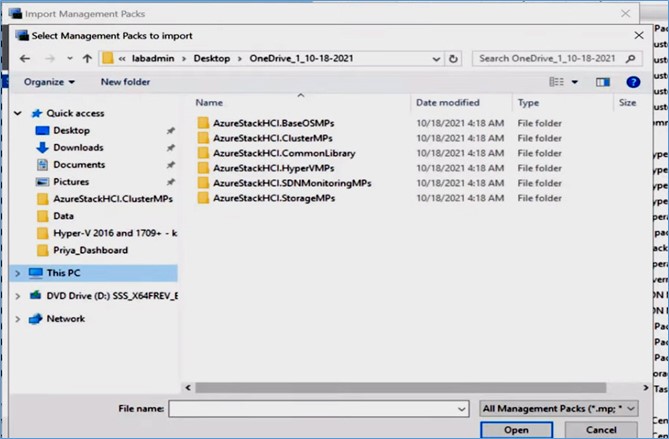Click the horizontal scrollbar thumb
669x439 pixels.
coord(400,387)
